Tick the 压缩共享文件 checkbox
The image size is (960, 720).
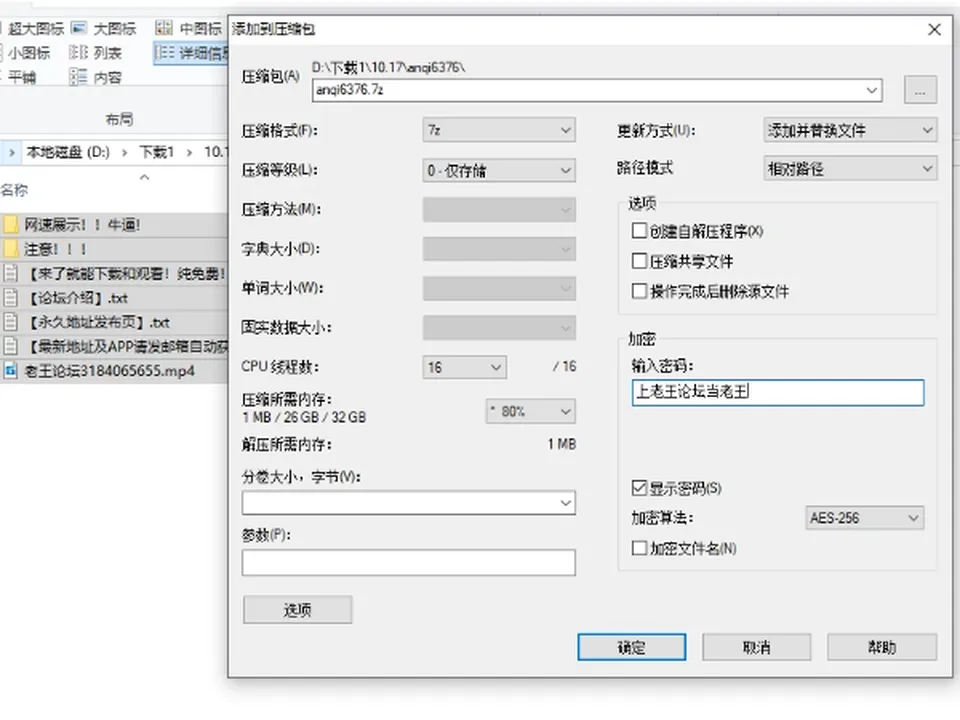pyautogui.click(x=639, y=261)
